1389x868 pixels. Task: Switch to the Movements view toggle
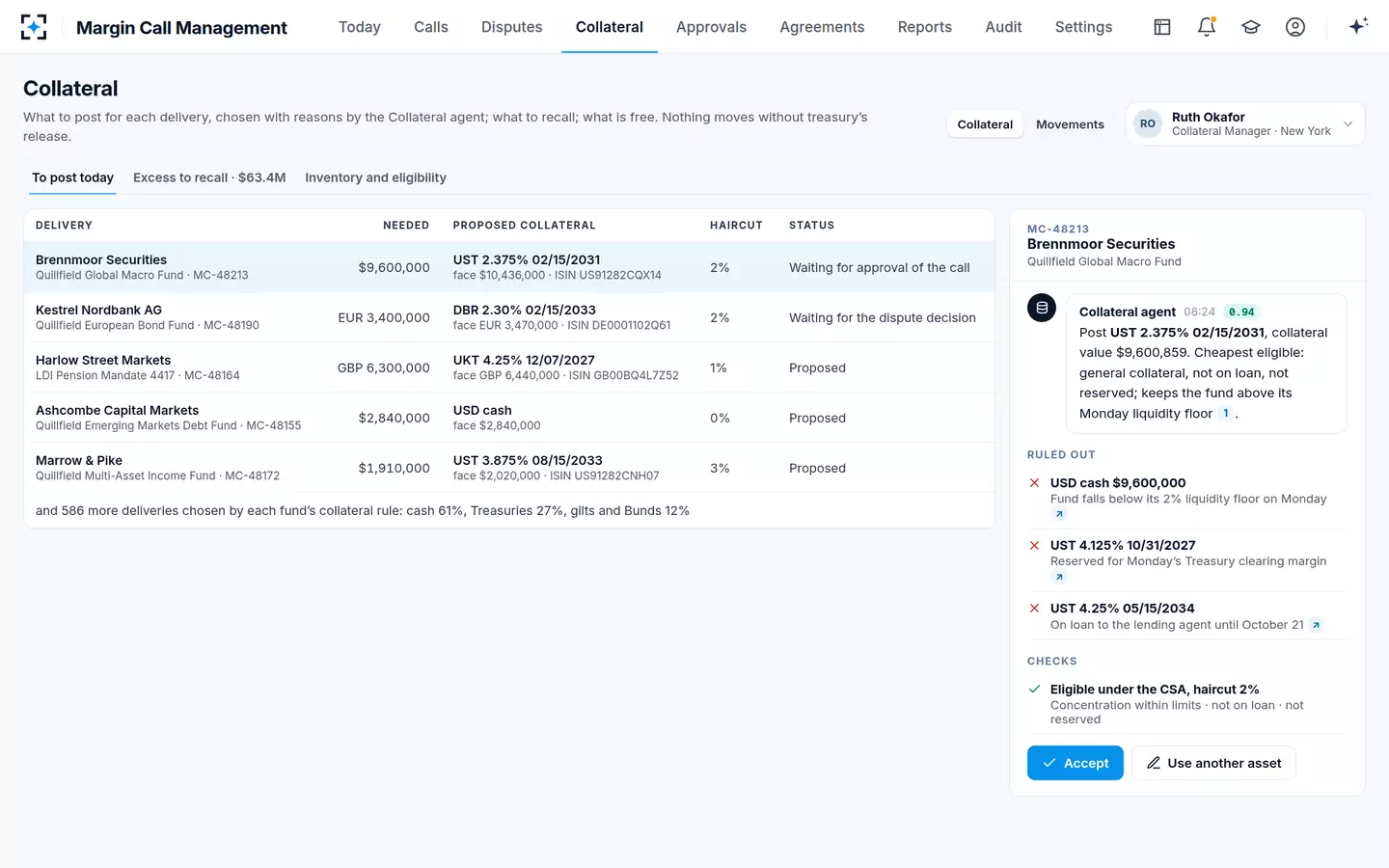[x=1070, y=124]
